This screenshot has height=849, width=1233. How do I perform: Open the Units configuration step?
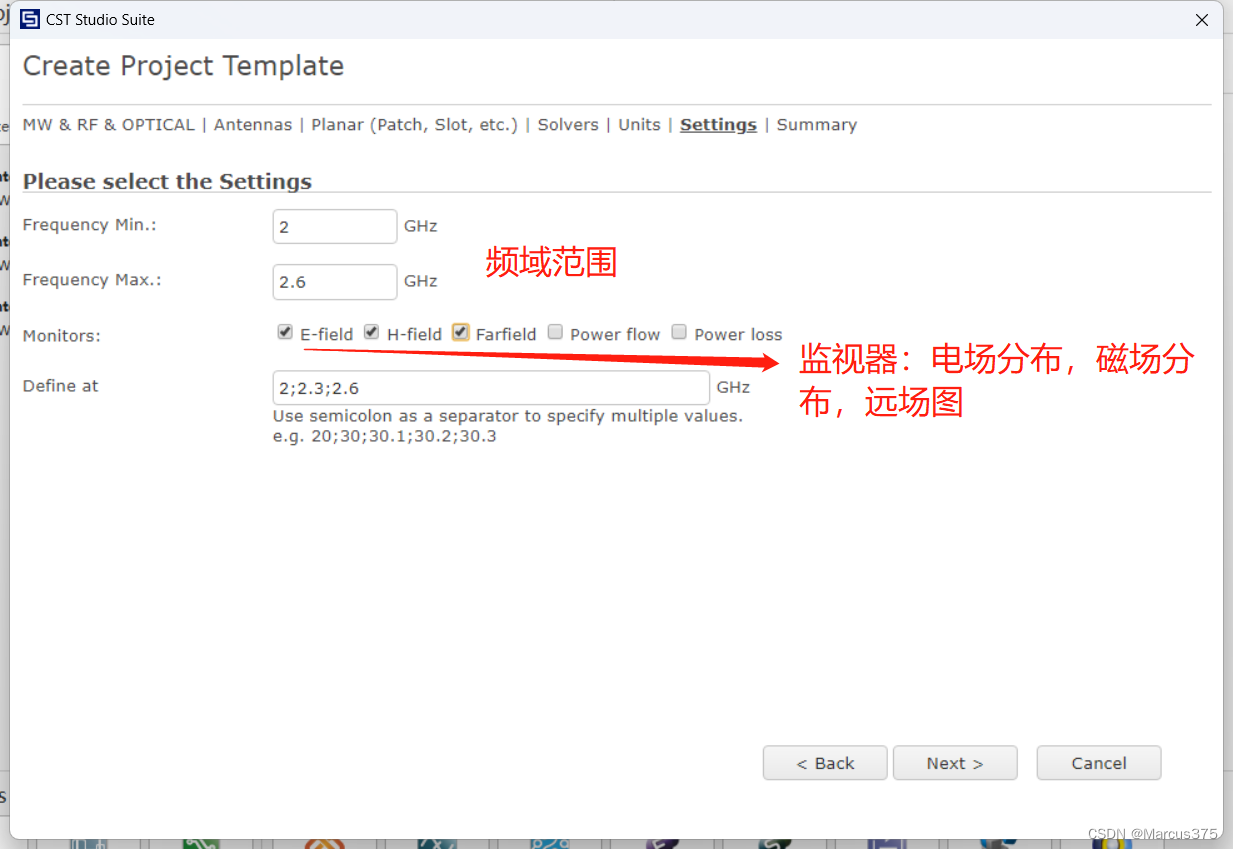(639, 124)
